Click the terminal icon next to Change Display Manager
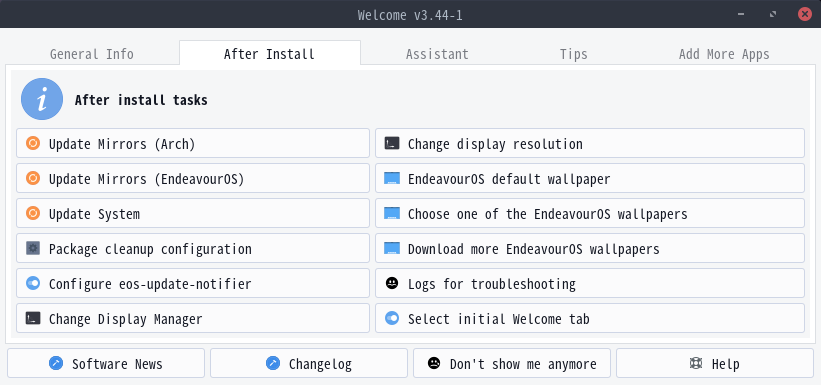The height and width of the screenshot is (385, 821). 33,318
